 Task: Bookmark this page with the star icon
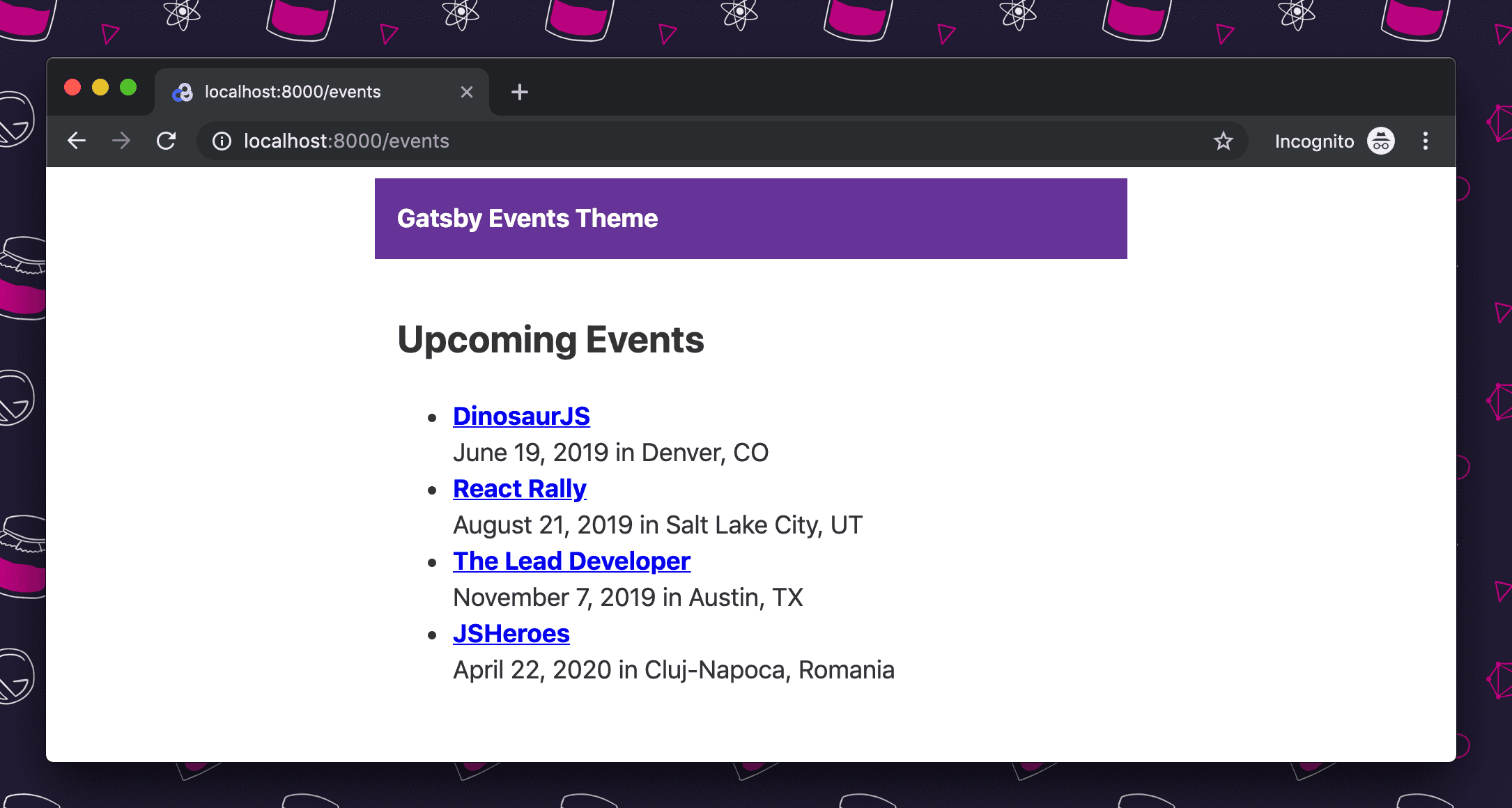[1223, 141]
